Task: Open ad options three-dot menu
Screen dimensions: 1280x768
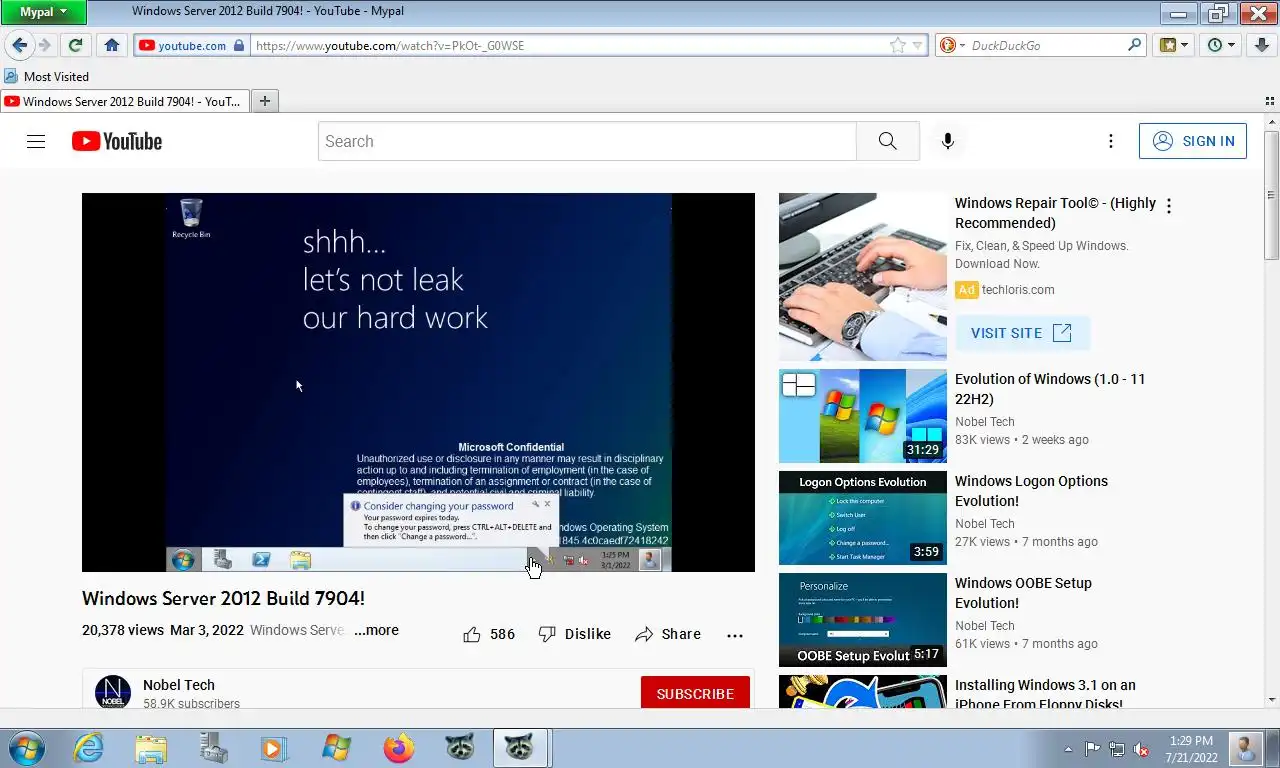Action: click(x=1169, y=205)
